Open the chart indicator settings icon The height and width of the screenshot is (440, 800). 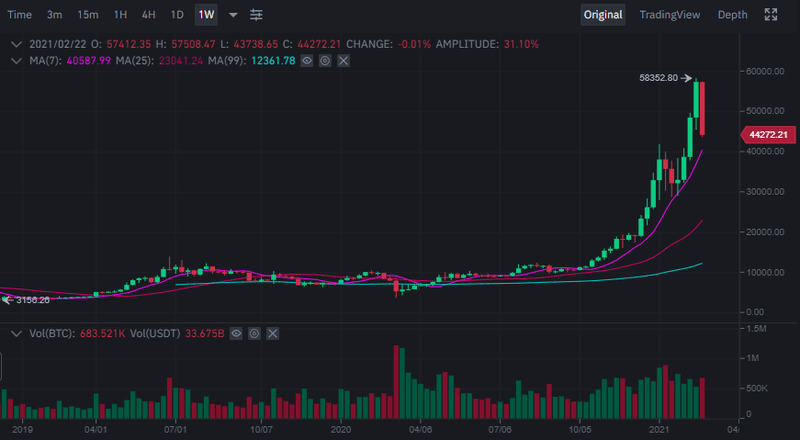click(x=256, y=15)
